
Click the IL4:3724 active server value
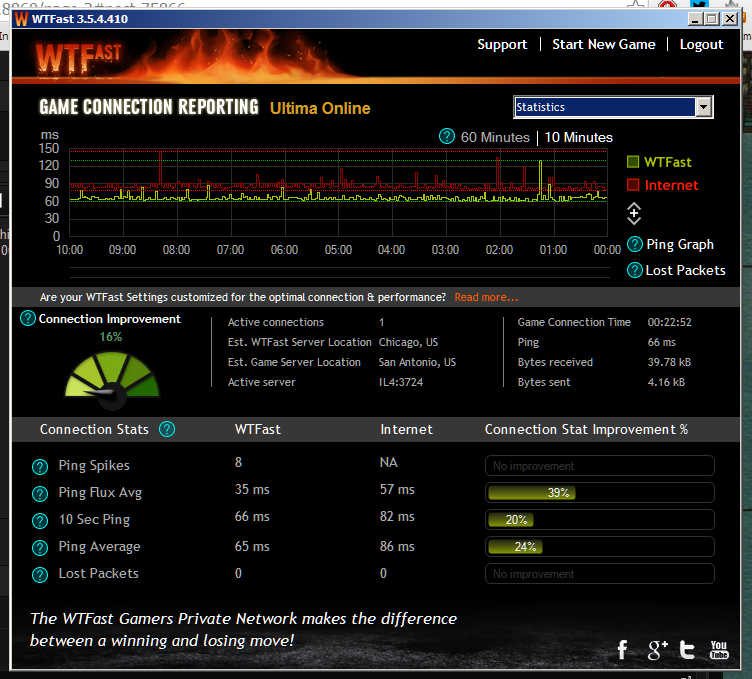[x=401, y=382]
